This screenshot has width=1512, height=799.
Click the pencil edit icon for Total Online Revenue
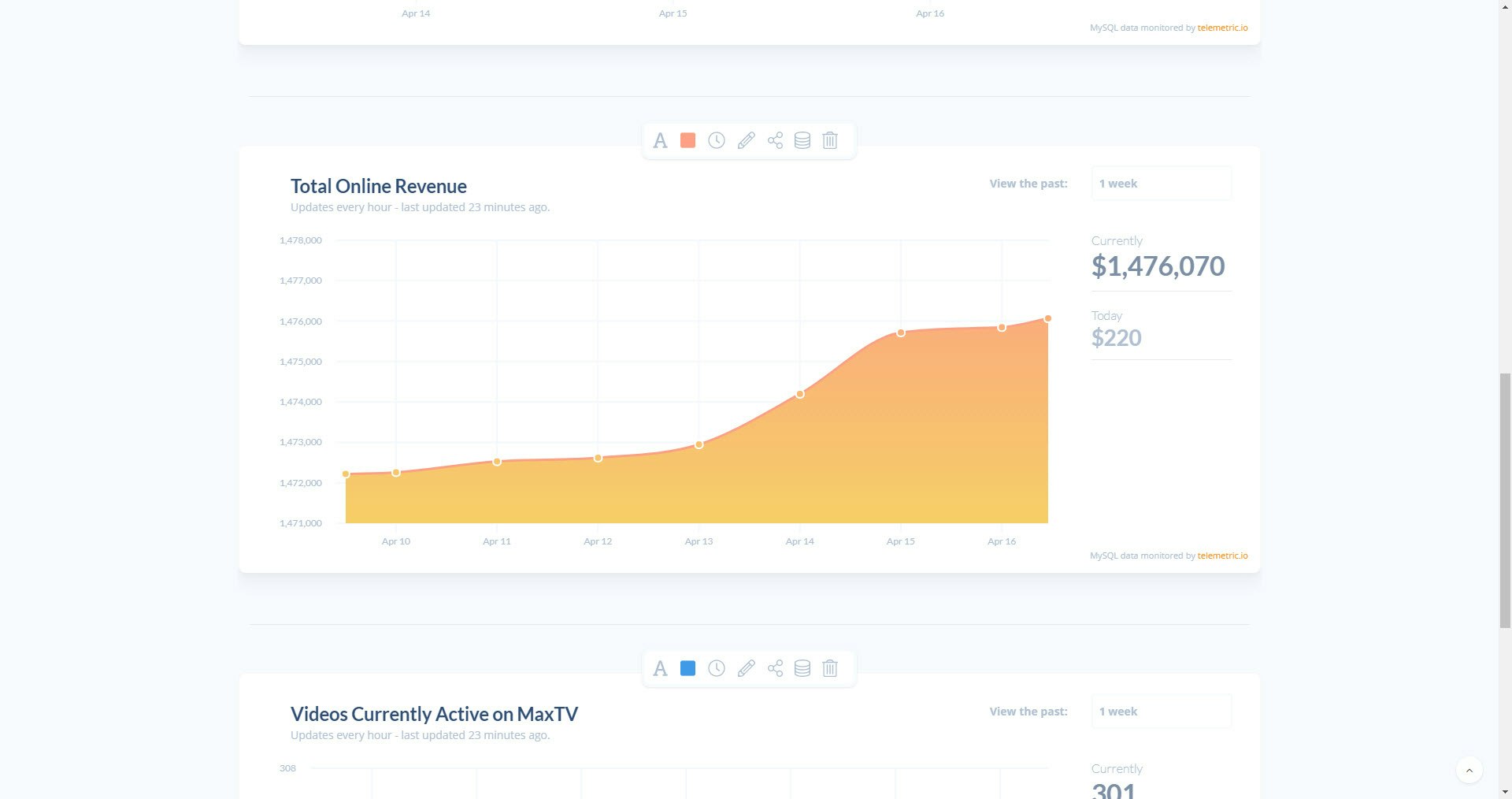(x=746, y=140)
